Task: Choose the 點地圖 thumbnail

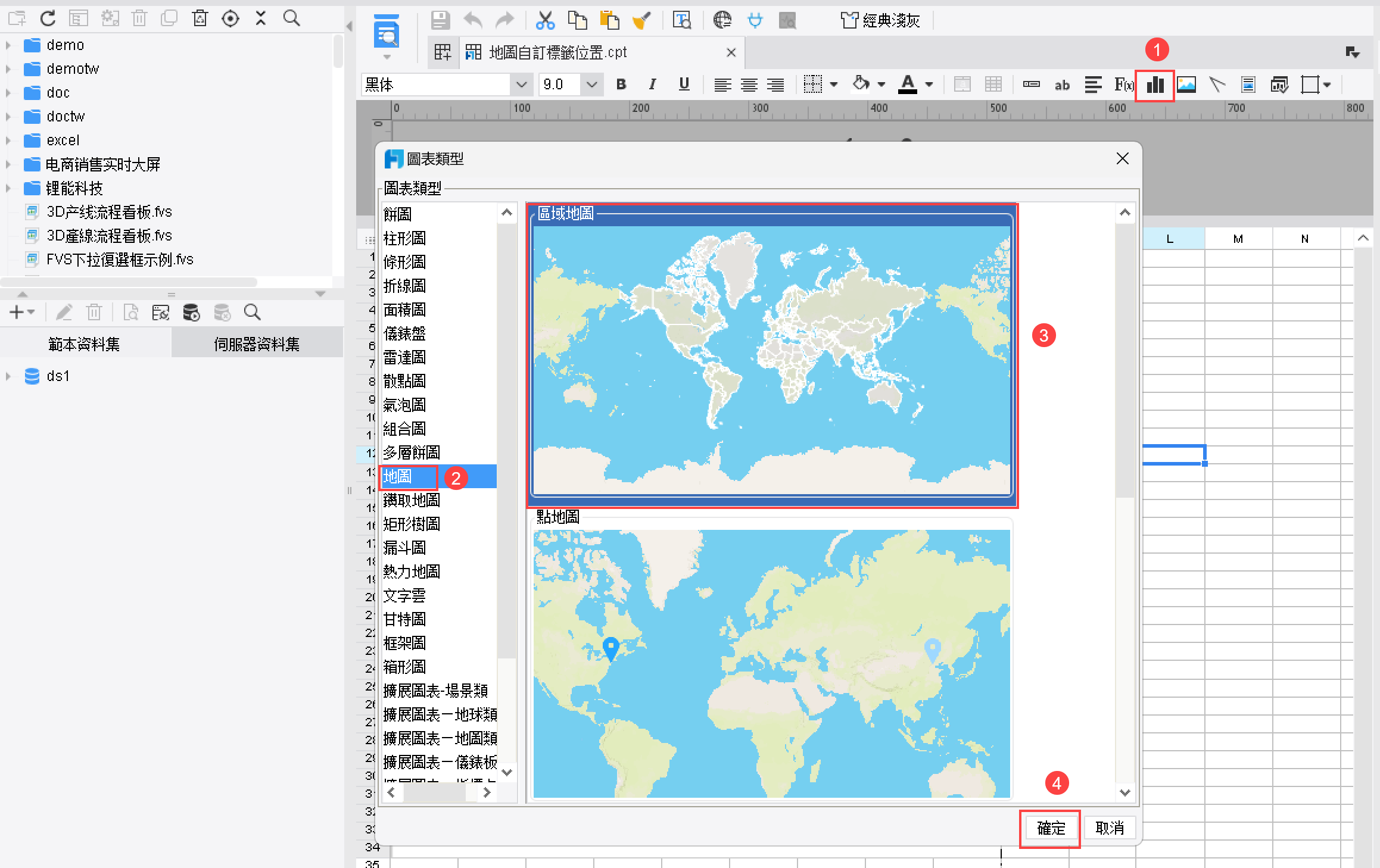Action: tap(772, 658)
